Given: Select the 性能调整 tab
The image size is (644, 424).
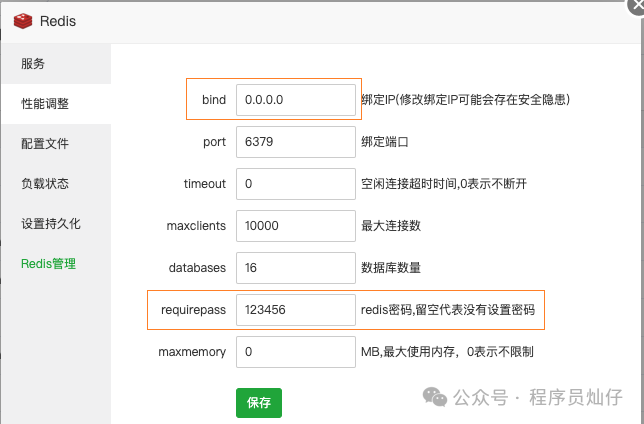Looking at the screenshot, I should pos(56,104).
